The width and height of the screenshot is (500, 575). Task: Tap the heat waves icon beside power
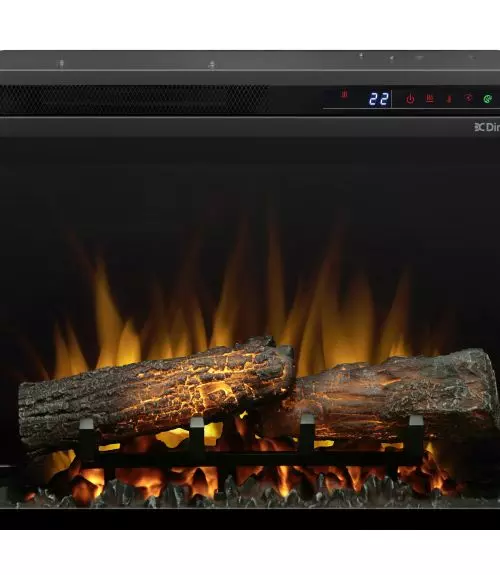click(x=430, y=98)
